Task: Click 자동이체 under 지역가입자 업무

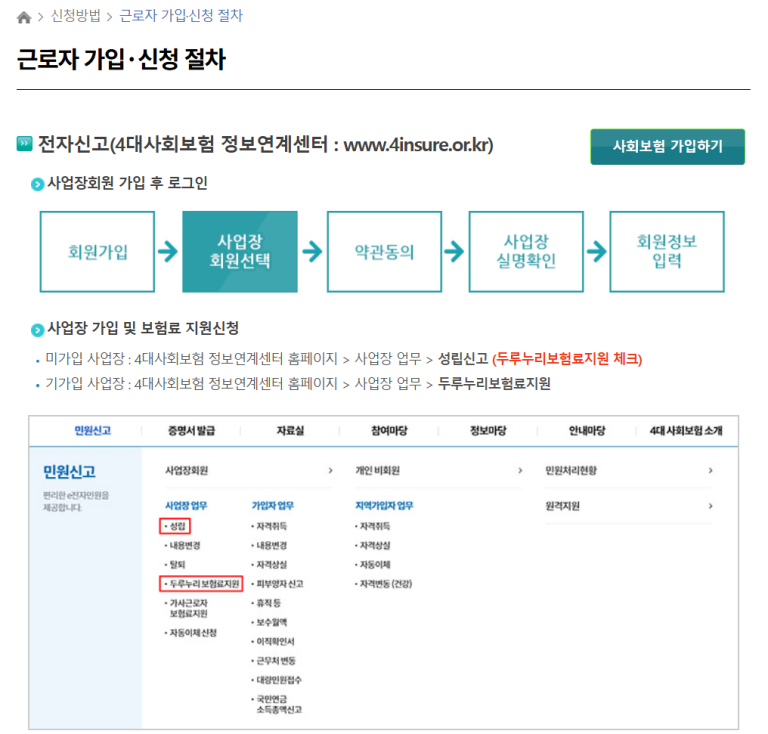Action: pyautogui.click(x=373, y=565)
